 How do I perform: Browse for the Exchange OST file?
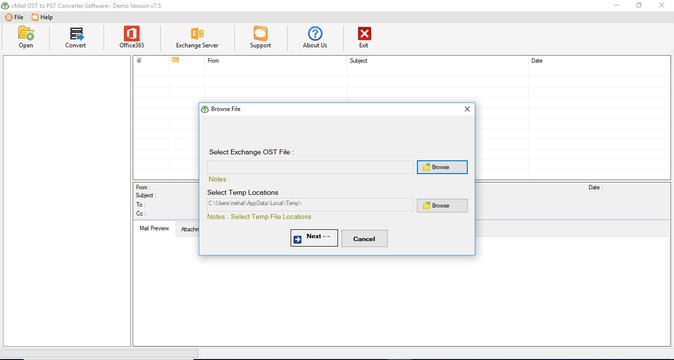(x=442, y=167)
